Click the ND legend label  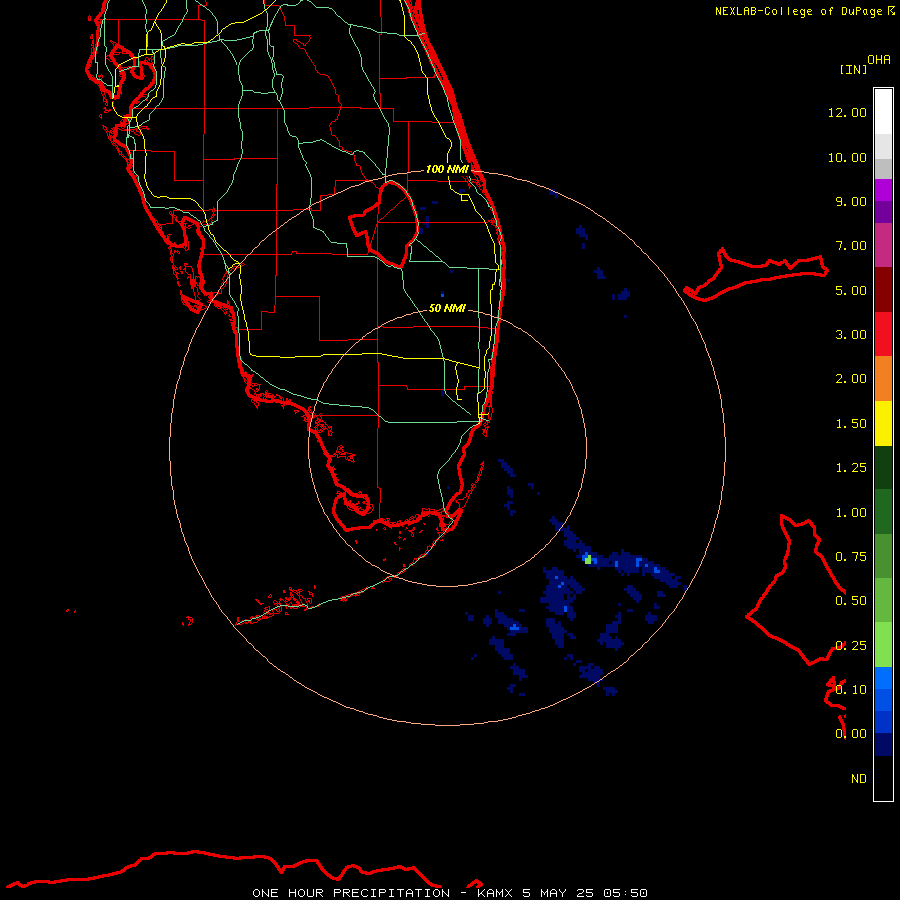point(859,779)
